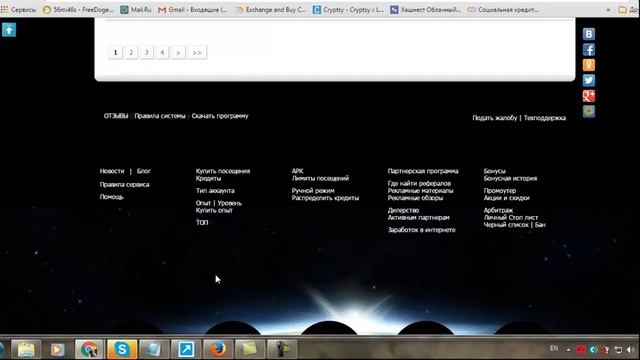Image resolution: width=640 pixels, height=360 pixels.
Task: Click the scroll-to-top arrow icon
Action: (x=9, y=30)
